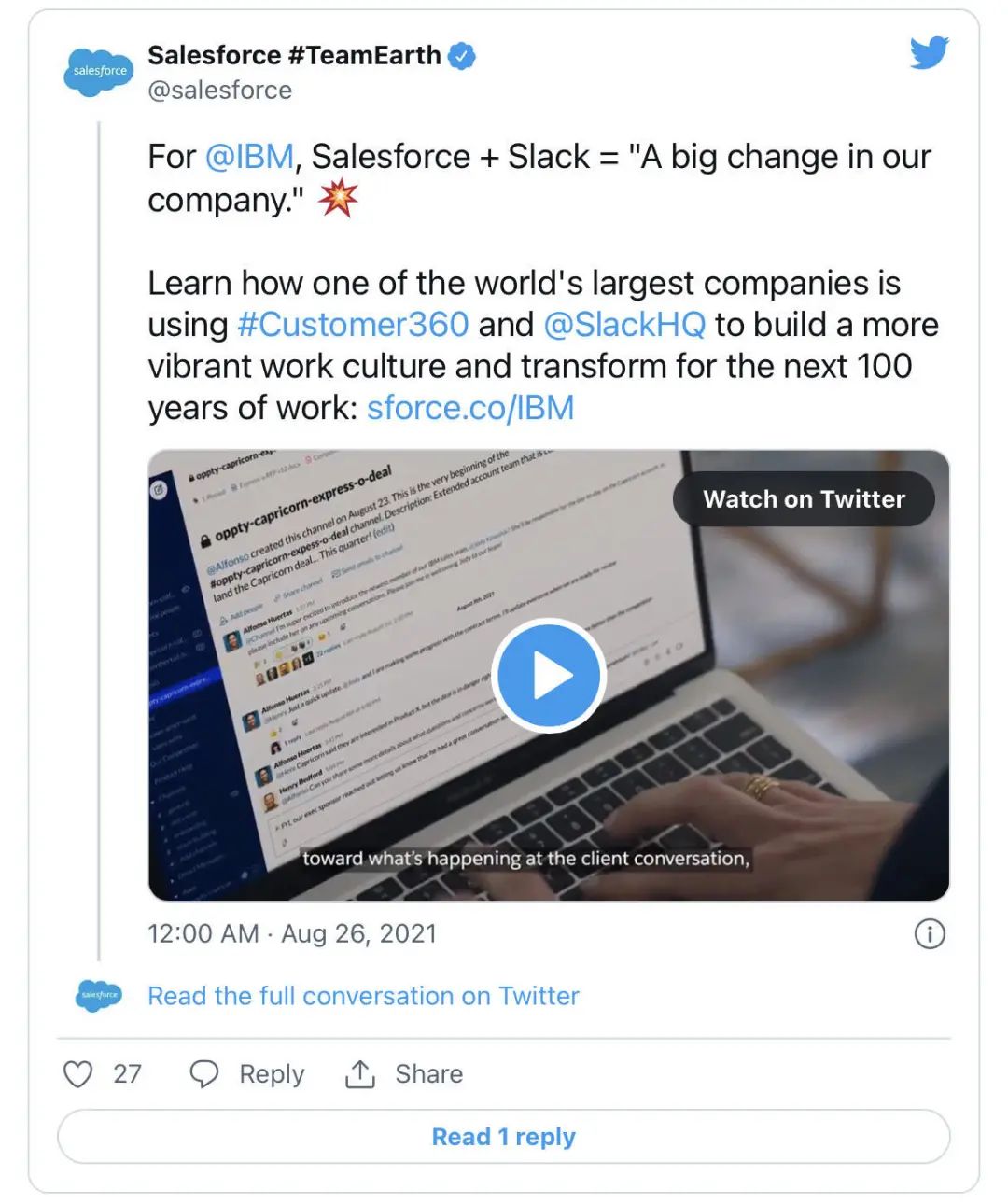This screenshot has width=1008, height=1204.
Task: Open the #Customer360 hashtag link
Action: pos(353,325)
